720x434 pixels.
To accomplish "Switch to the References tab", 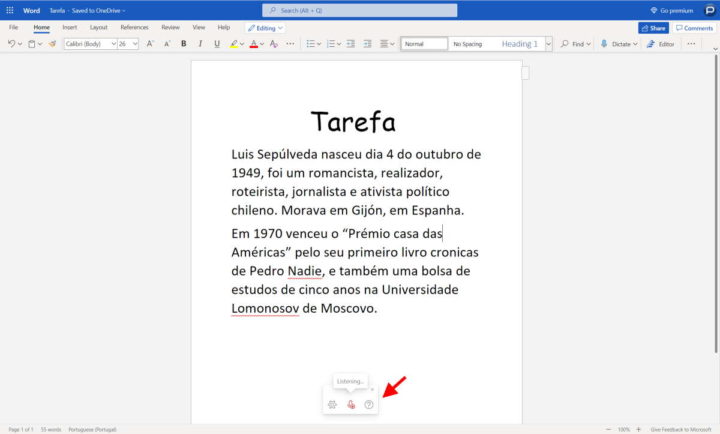I will point(135,28).
